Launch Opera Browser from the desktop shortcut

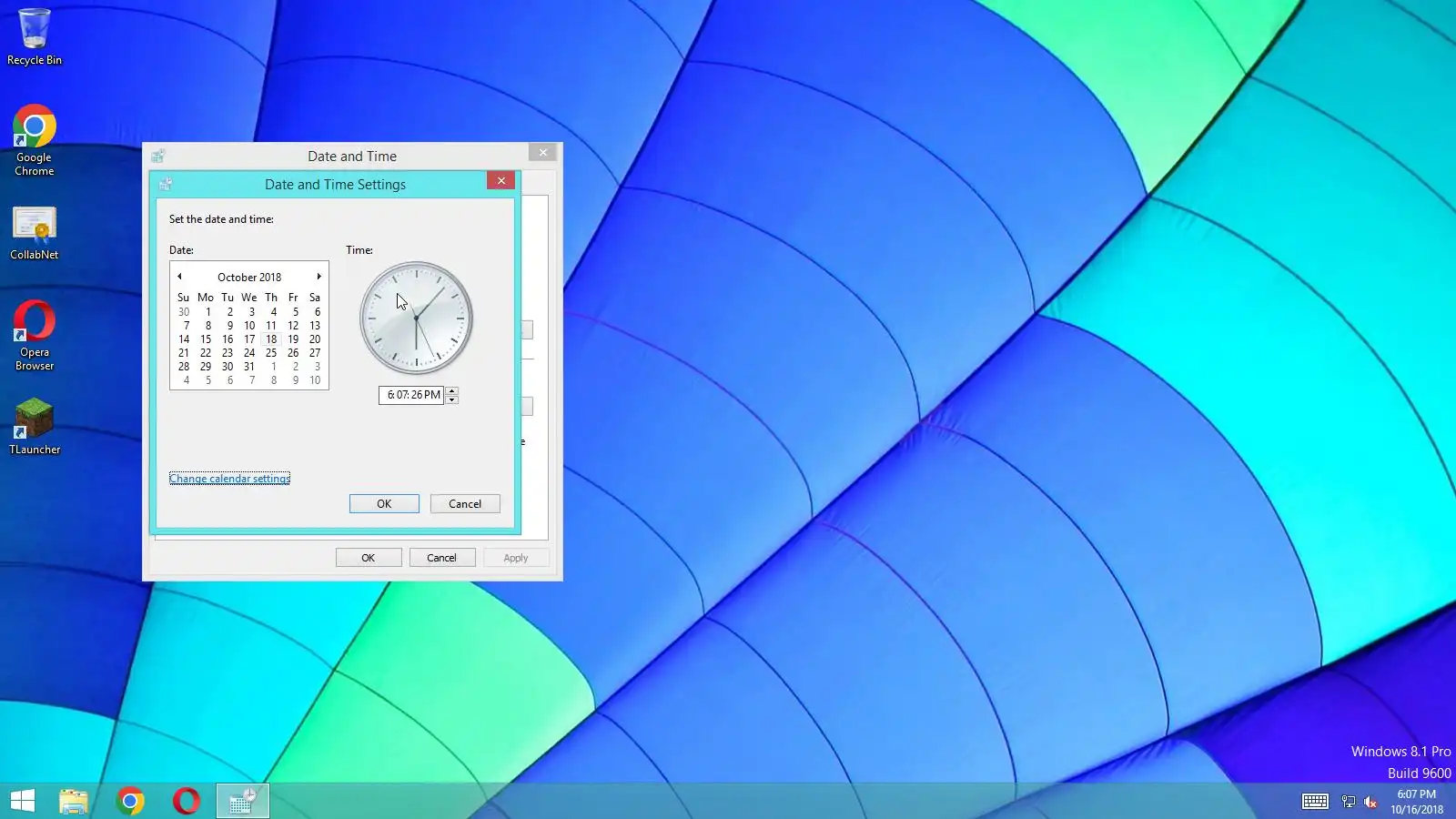tap(35, 335)
